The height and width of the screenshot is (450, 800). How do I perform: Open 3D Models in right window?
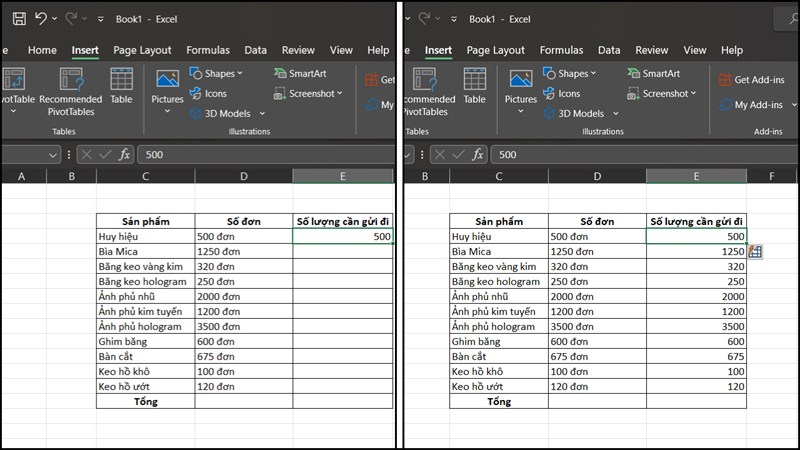(573, 113)
